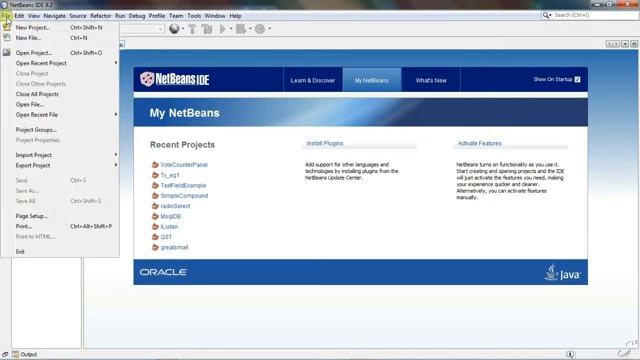Screen dimensions: 640x360
Task: Click the Debug Project toolbar icon
Action: pyautogui.click(x=241, y=29)
